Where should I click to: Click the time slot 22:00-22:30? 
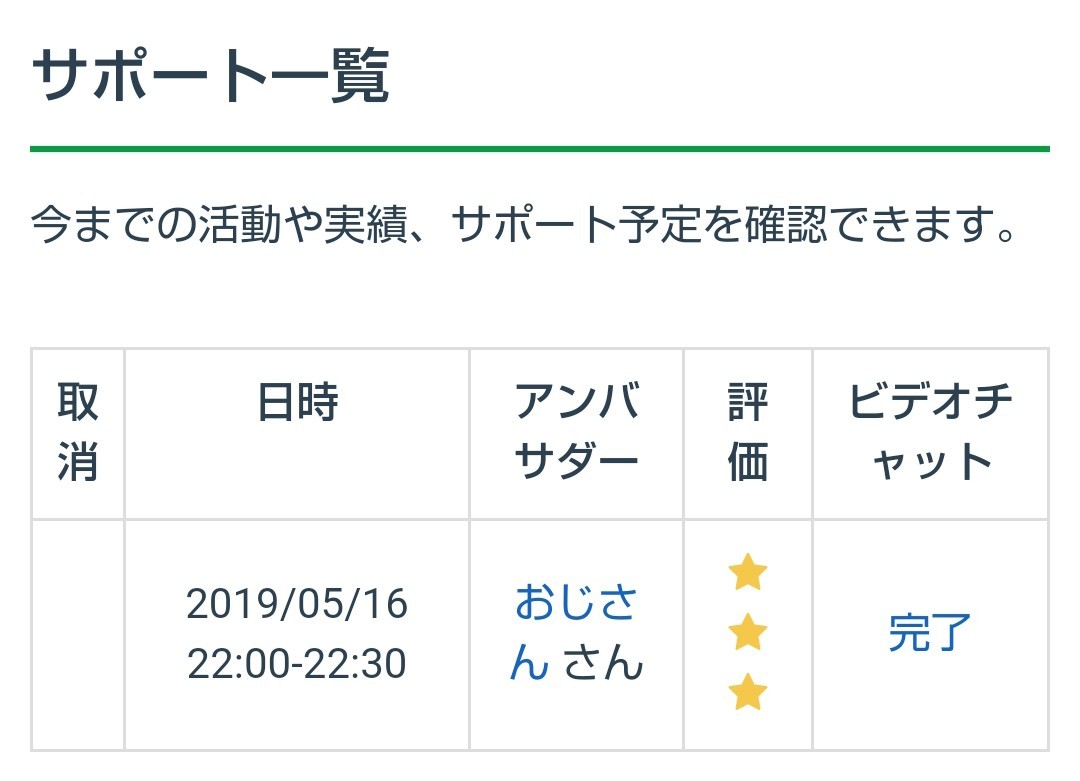[297, 664]
